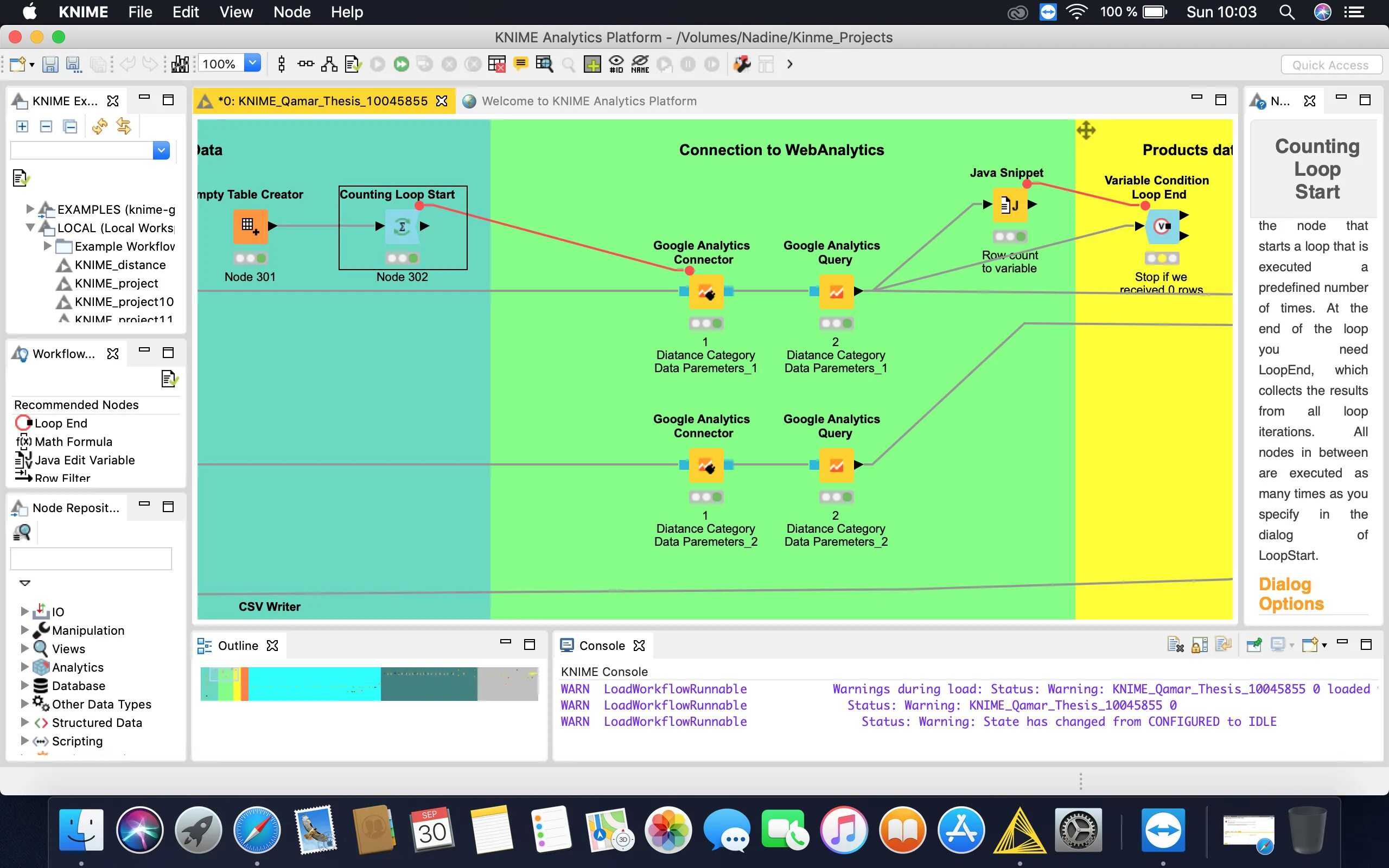Open the Open Console dropdown arrow

click(x=1324, y=646)
